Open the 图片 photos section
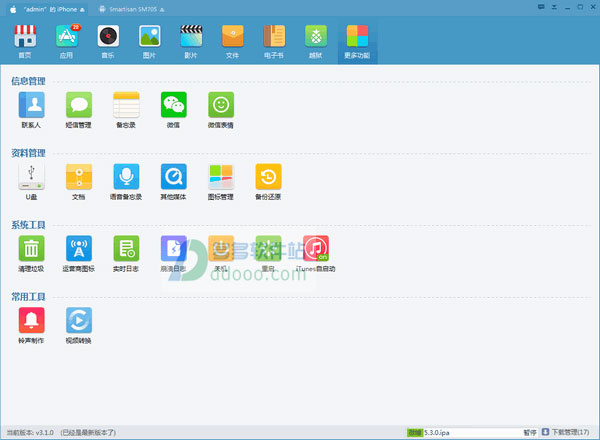This screenshot has height=440, width=600. (x=149, y=41)
